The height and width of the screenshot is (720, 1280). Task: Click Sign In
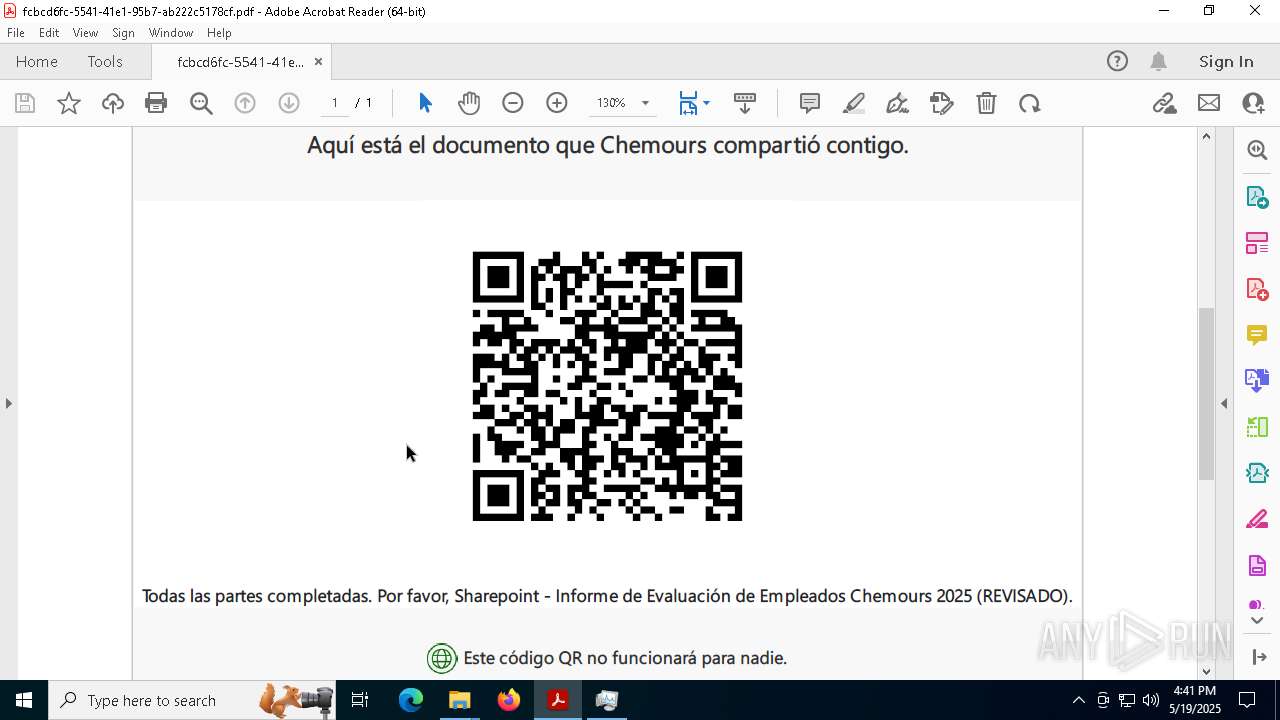pos(1226,61)
